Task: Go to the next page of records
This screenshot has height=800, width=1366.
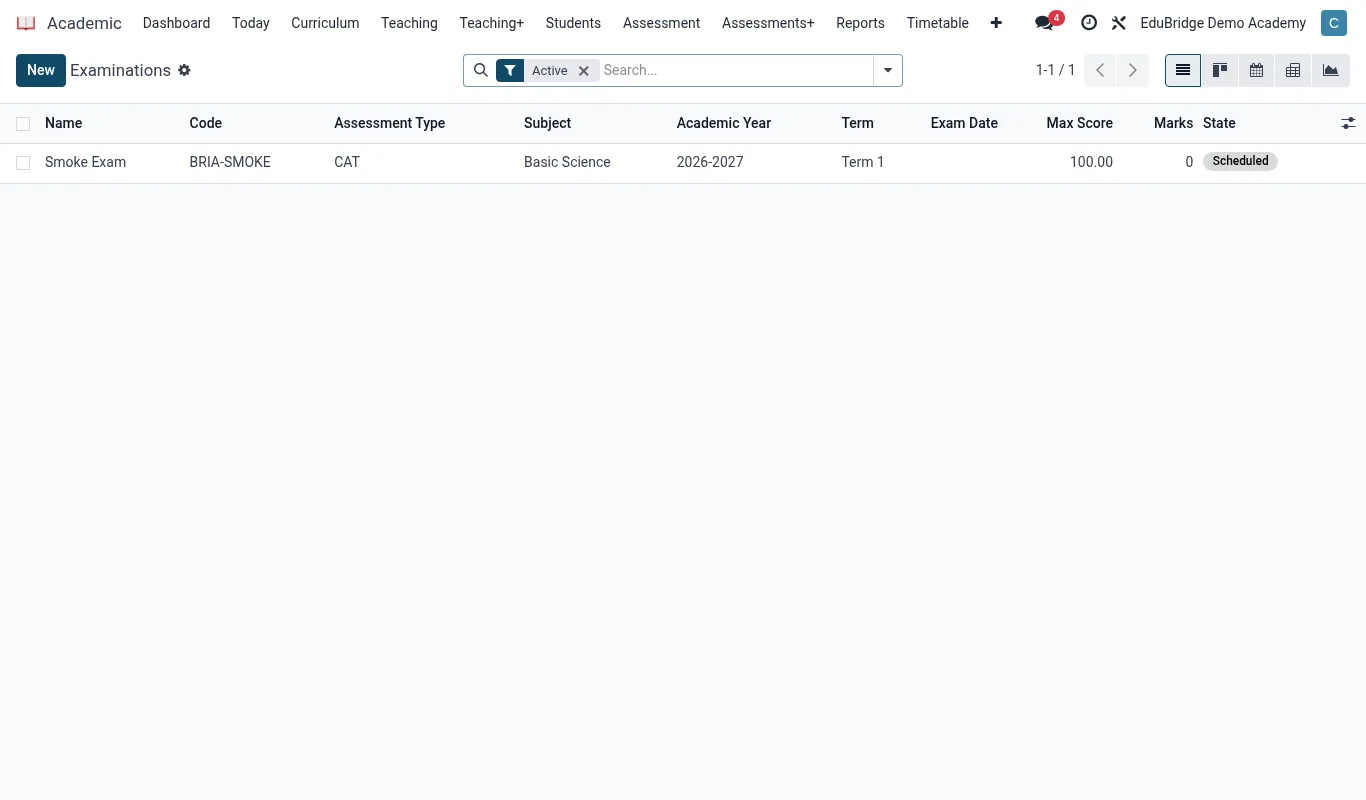Action: pos(1132,70)
